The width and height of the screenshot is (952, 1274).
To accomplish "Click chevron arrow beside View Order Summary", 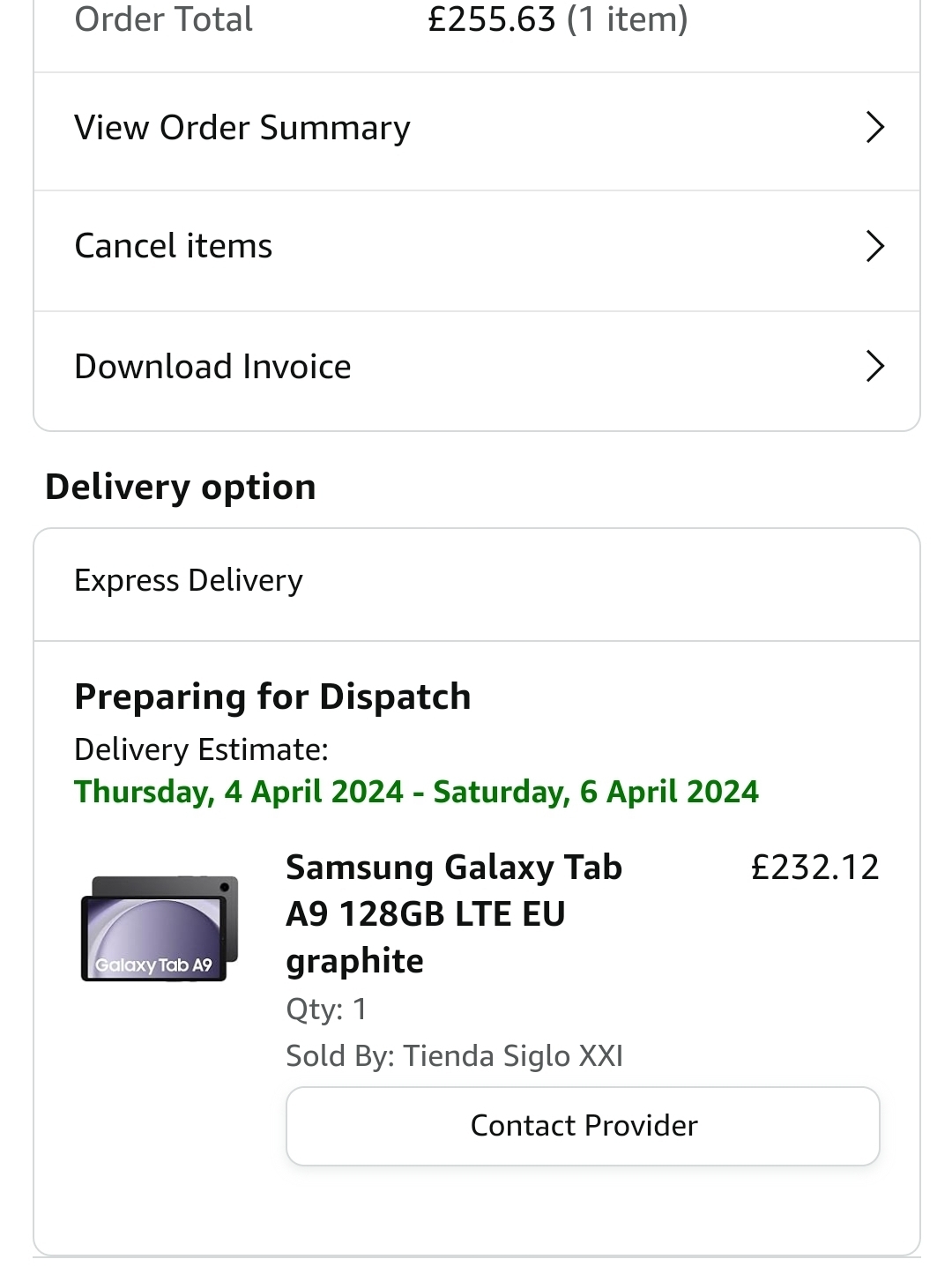I will point(874,128).
